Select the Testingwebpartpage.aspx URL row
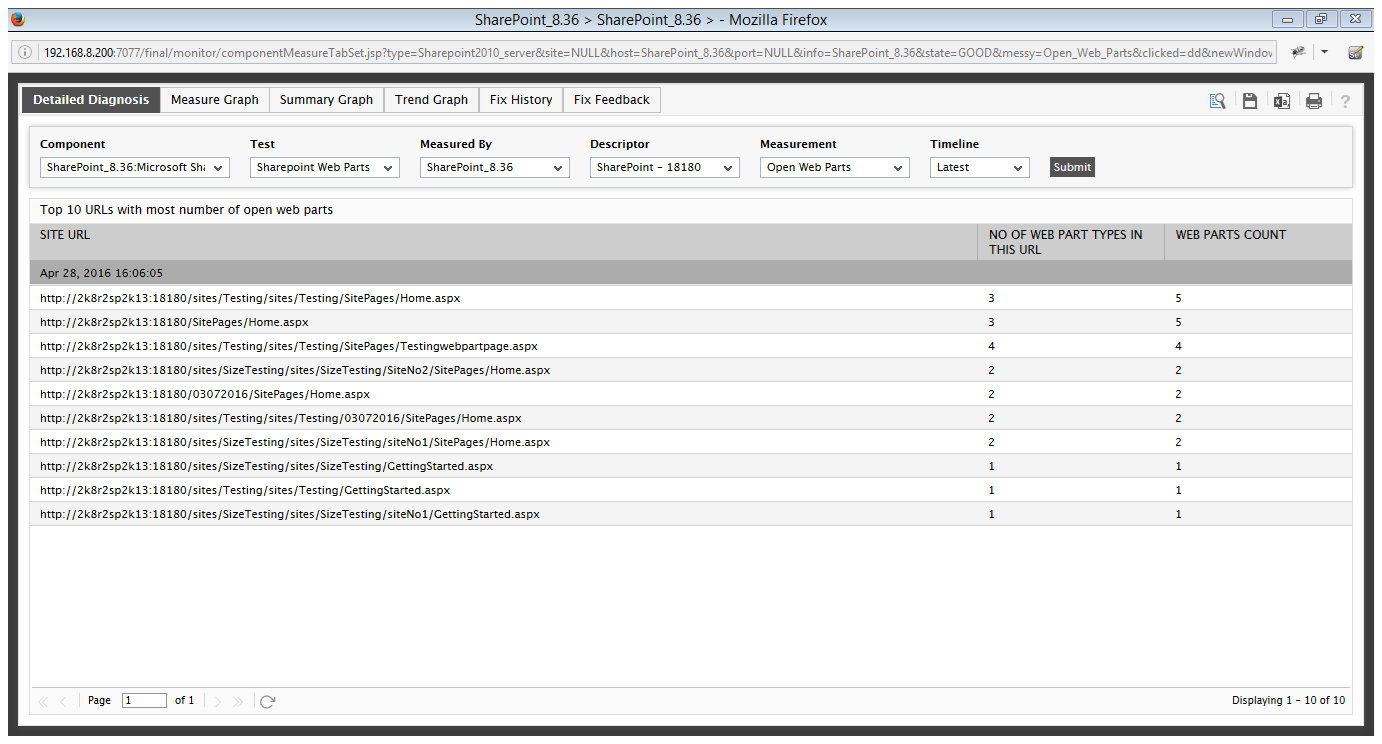The height and width of the screenshot is (744, 1382). [691, 346]
